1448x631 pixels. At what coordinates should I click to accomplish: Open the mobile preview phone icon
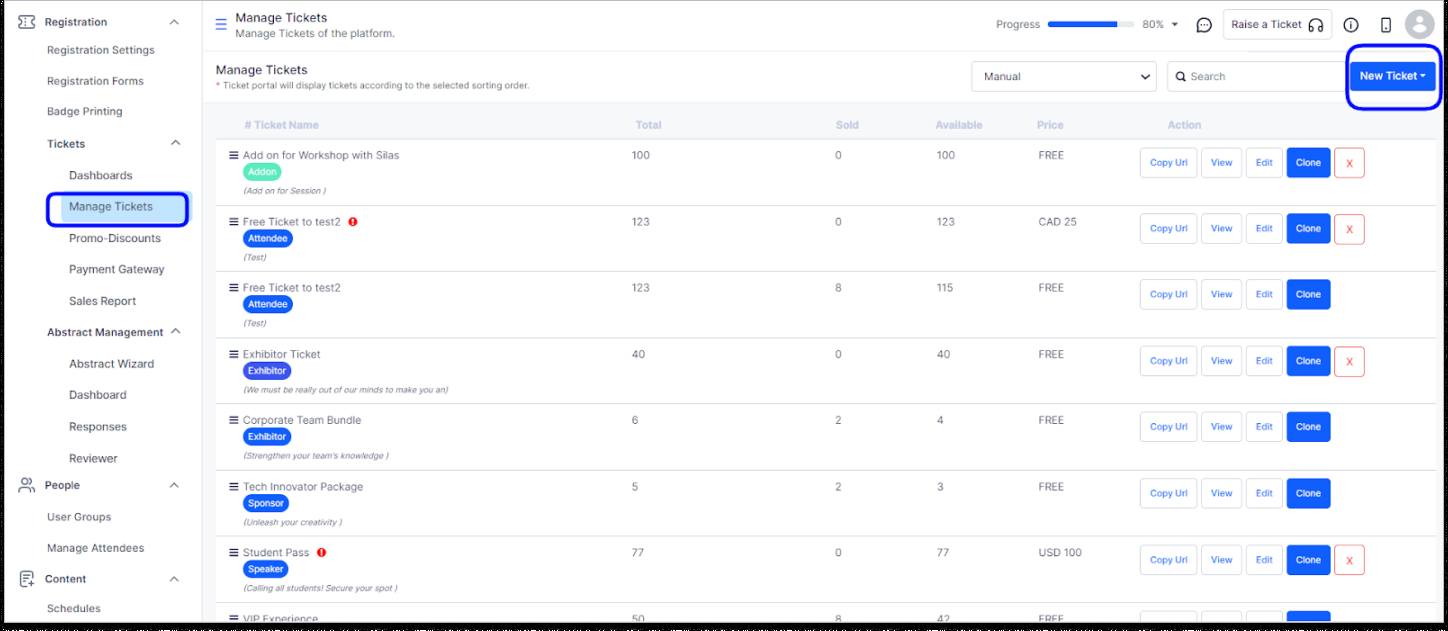1385,25
